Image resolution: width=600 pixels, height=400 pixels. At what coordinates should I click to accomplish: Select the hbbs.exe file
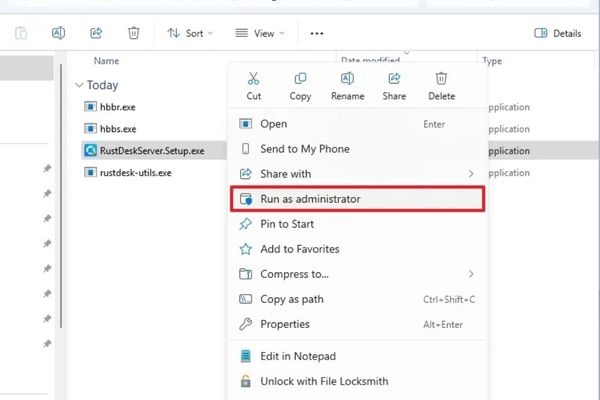pos(118,129)
